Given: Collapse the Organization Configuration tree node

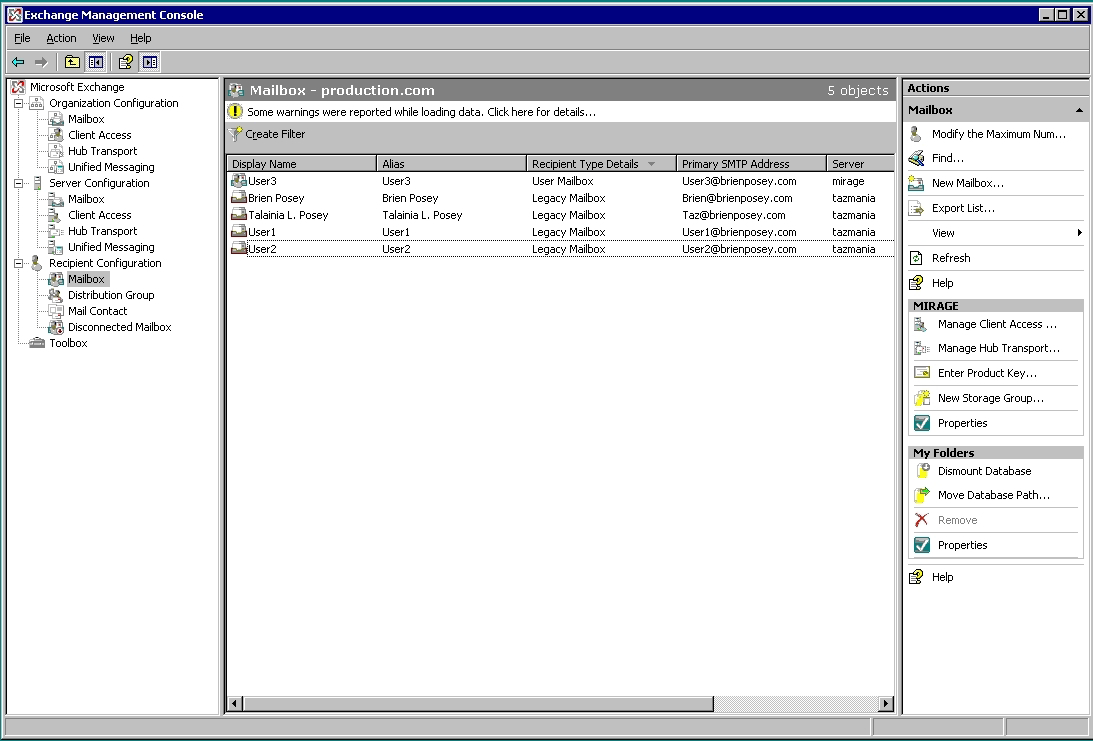Looking at the screenshot, I should point(18,103).
